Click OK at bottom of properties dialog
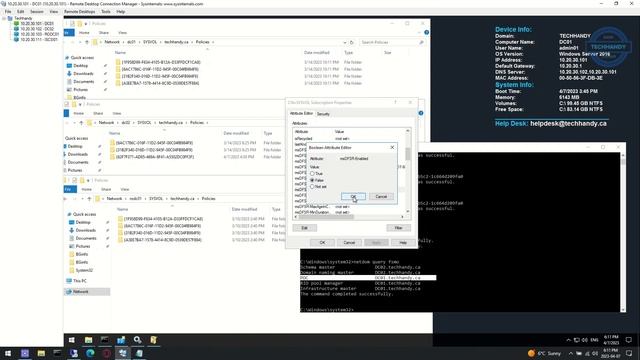Screen dimensions: 640x360 coord(322,242)
